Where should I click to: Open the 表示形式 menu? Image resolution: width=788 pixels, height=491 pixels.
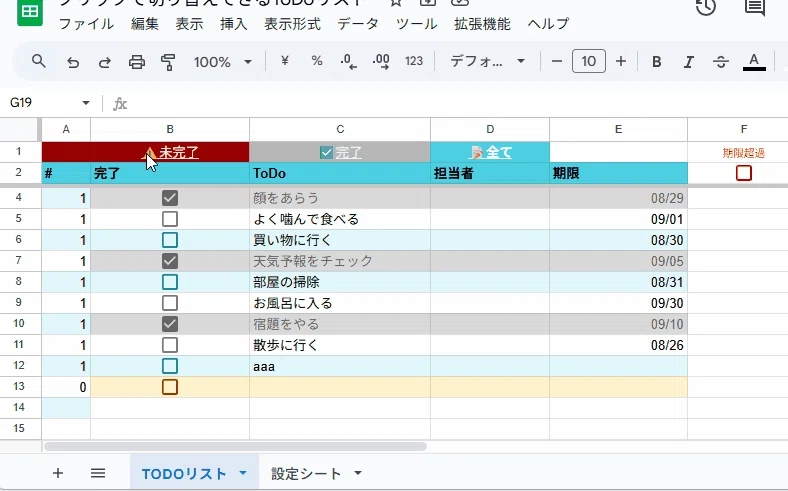(x=292, y=24)
